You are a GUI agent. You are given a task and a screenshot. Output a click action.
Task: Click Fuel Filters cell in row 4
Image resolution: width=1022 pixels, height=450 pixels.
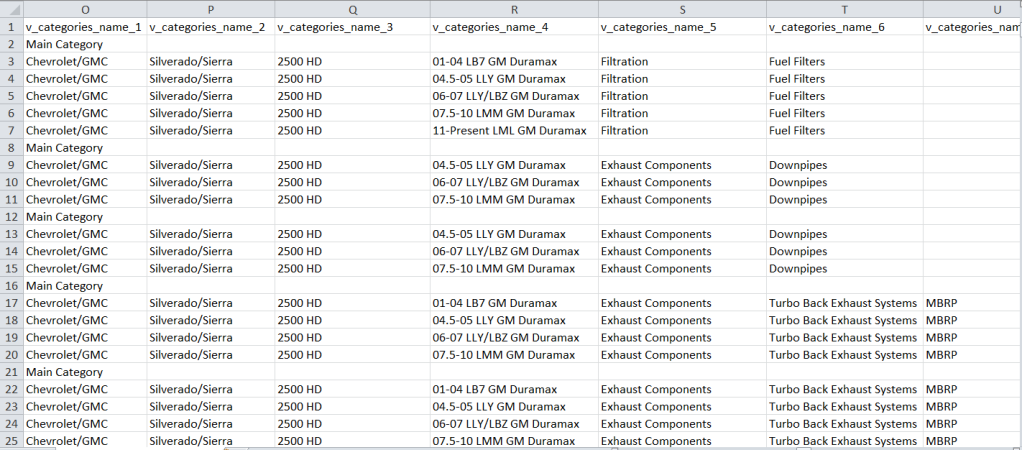click(x=845, y=79)
